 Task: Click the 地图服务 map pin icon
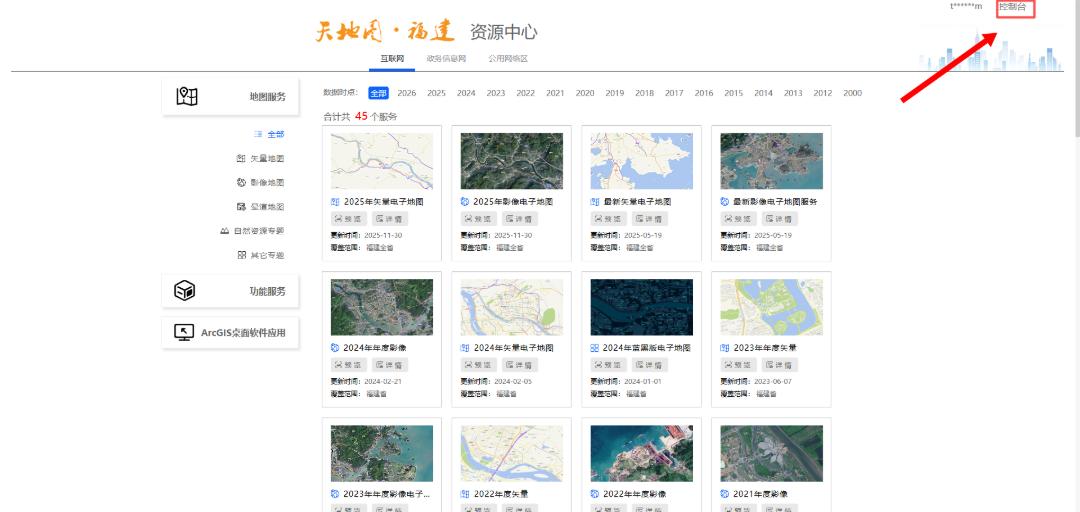coord(187,96)
